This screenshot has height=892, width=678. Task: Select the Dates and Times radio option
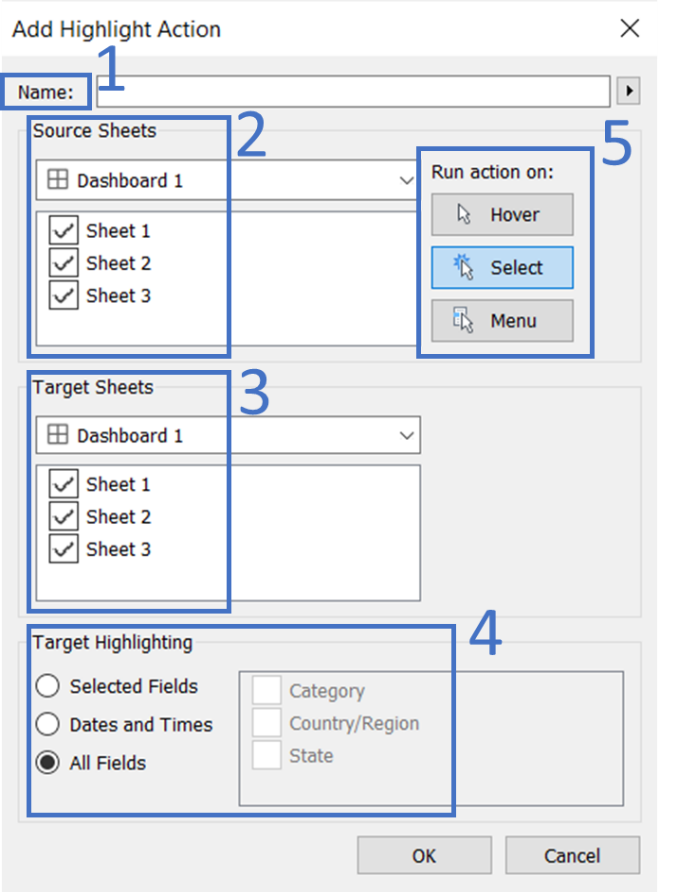[47, 724]
